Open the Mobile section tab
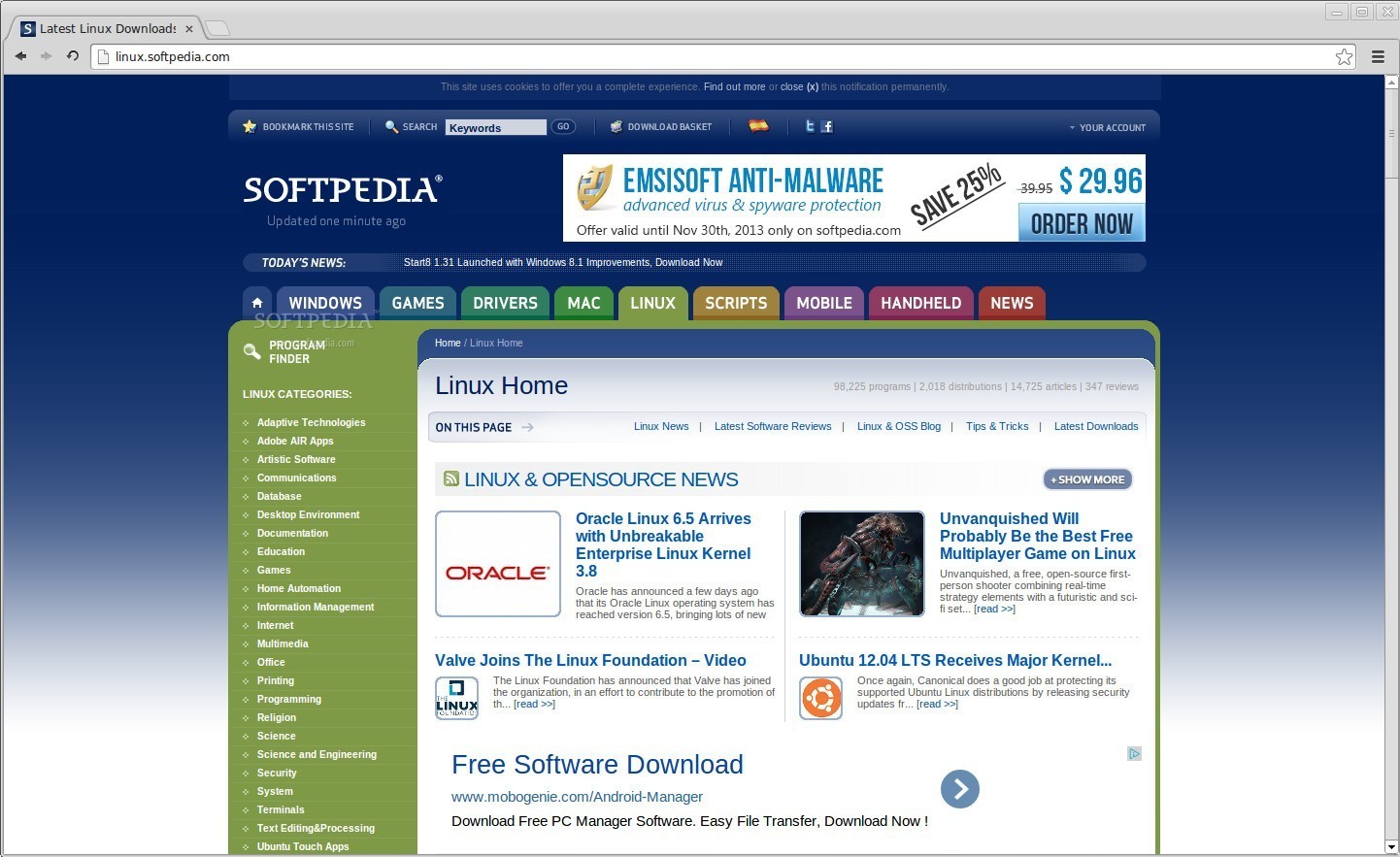This screenshot has width=1400, height=857. pos(823,303)
